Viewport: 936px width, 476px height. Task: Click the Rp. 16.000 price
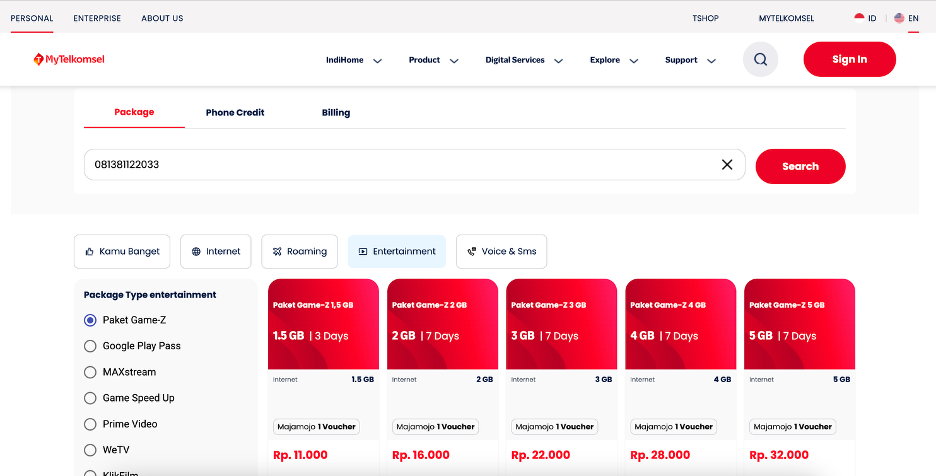pos(421,455)
